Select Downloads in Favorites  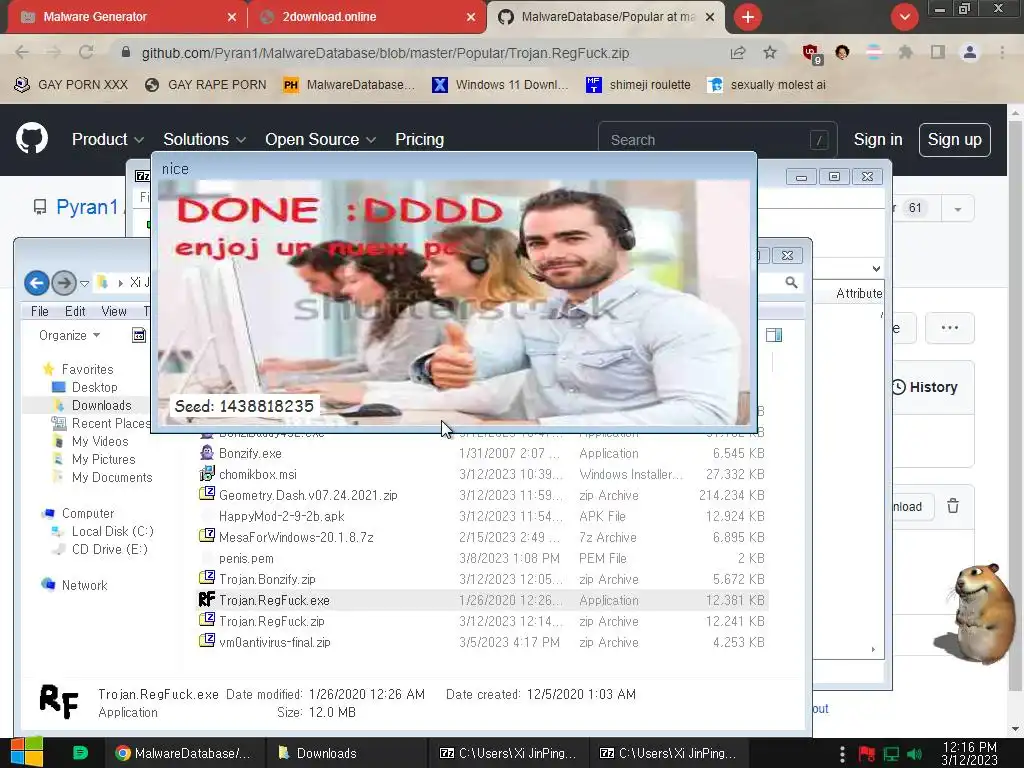[x=101, y=405]
